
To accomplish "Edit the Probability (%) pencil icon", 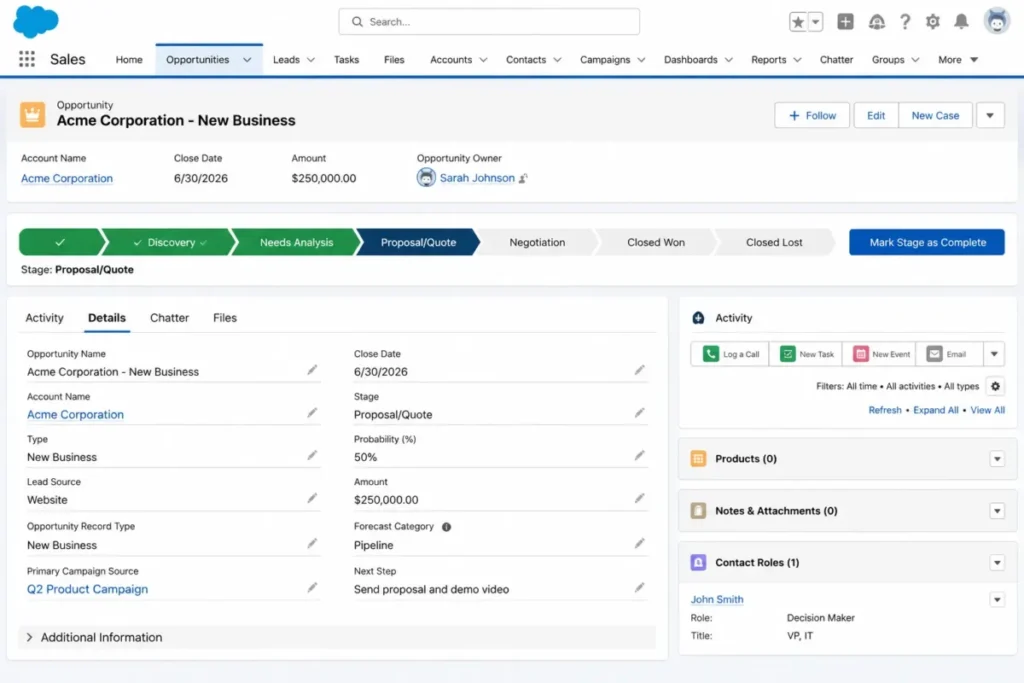I will pos(639,455).
